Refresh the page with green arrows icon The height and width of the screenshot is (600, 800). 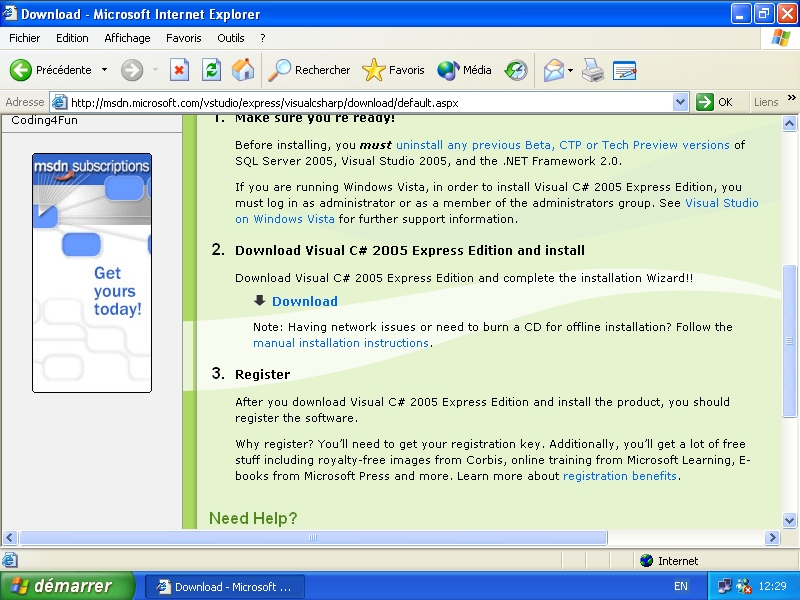(211, 70)
